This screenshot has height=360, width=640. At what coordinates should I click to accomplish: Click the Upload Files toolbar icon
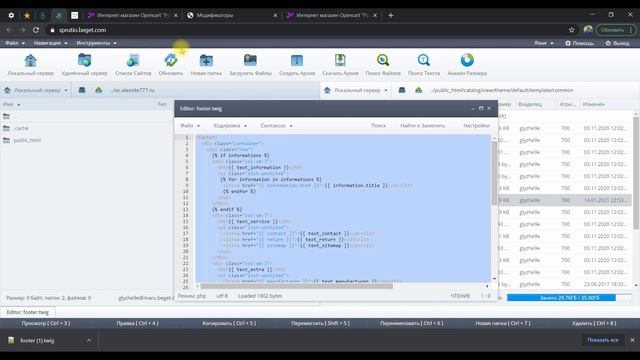click(x=250, y=65)
